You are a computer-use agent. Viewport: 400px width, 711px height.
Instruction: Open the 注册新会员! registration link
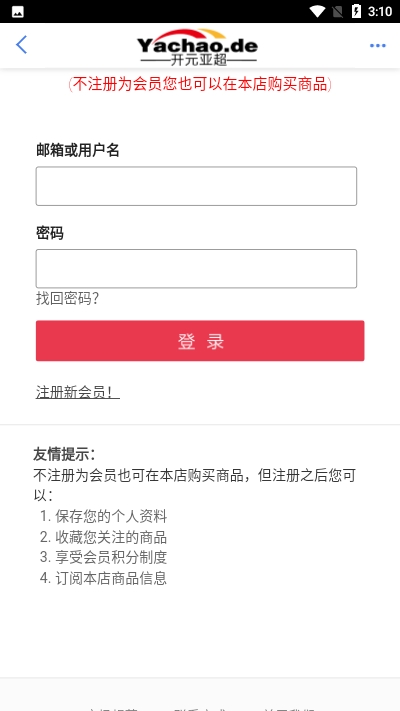(78, 392)
